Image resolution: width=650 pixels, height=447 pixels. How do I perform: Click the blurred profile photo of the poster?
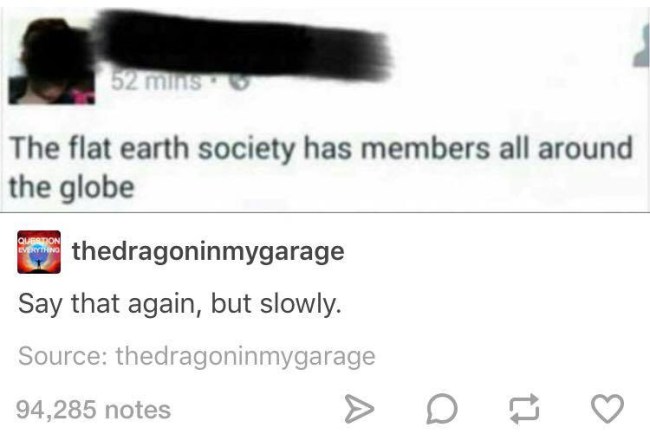pos(51,61)
